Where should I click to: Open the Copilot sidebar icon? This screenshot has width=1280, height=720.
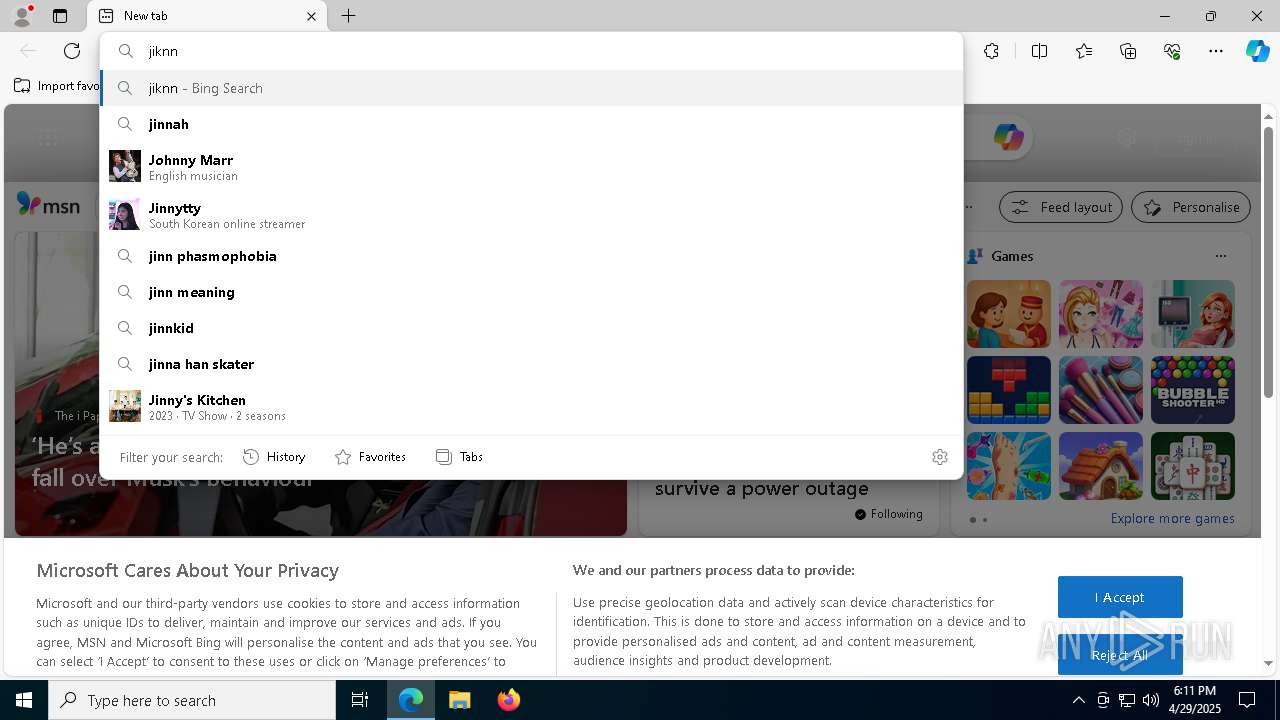1257,51
